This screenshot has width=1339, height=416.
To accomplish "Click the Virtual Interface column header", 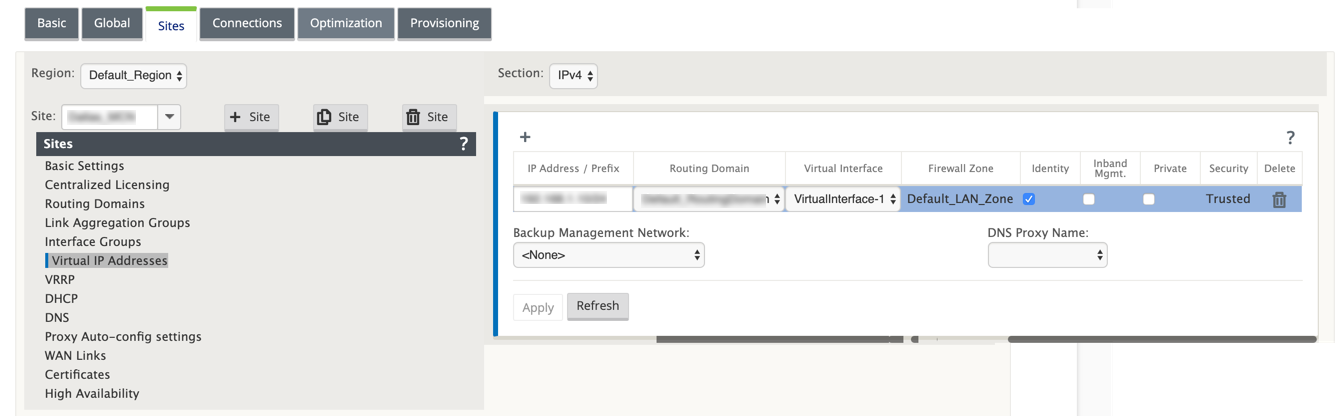I will [x=843, y=169].
